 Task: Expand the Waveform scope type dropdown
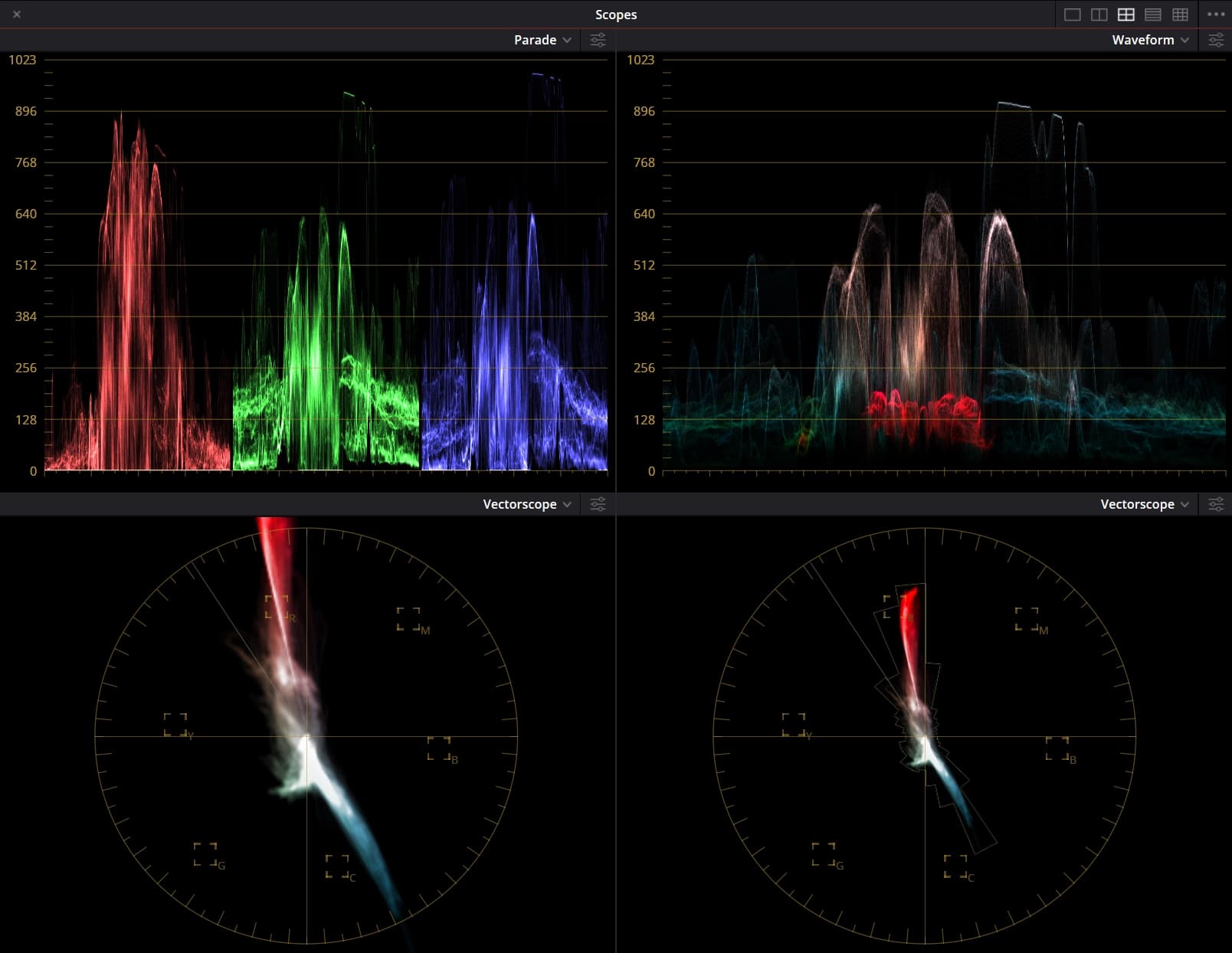coord(1150,40)
